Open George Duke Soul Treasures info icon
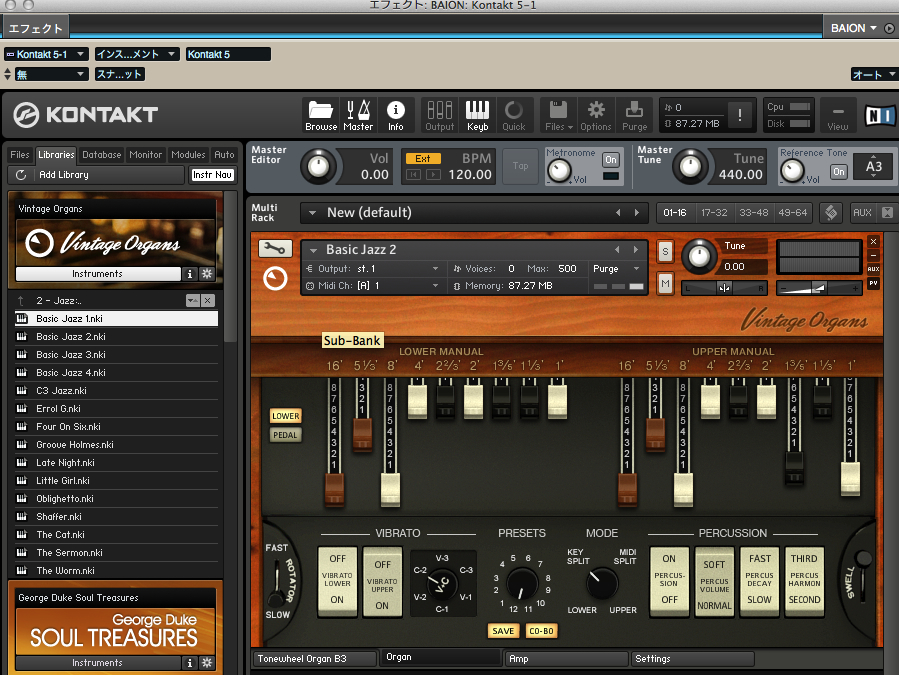 (190, 663)
